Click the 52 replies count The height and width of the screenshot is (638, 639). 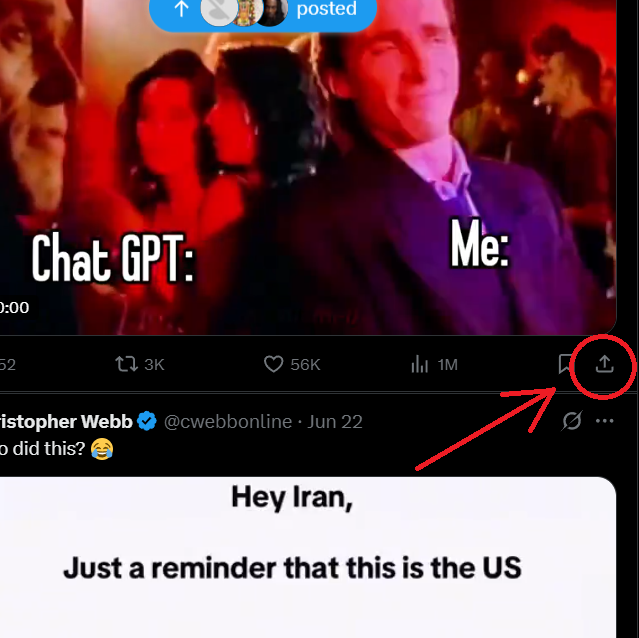point(8,365)
